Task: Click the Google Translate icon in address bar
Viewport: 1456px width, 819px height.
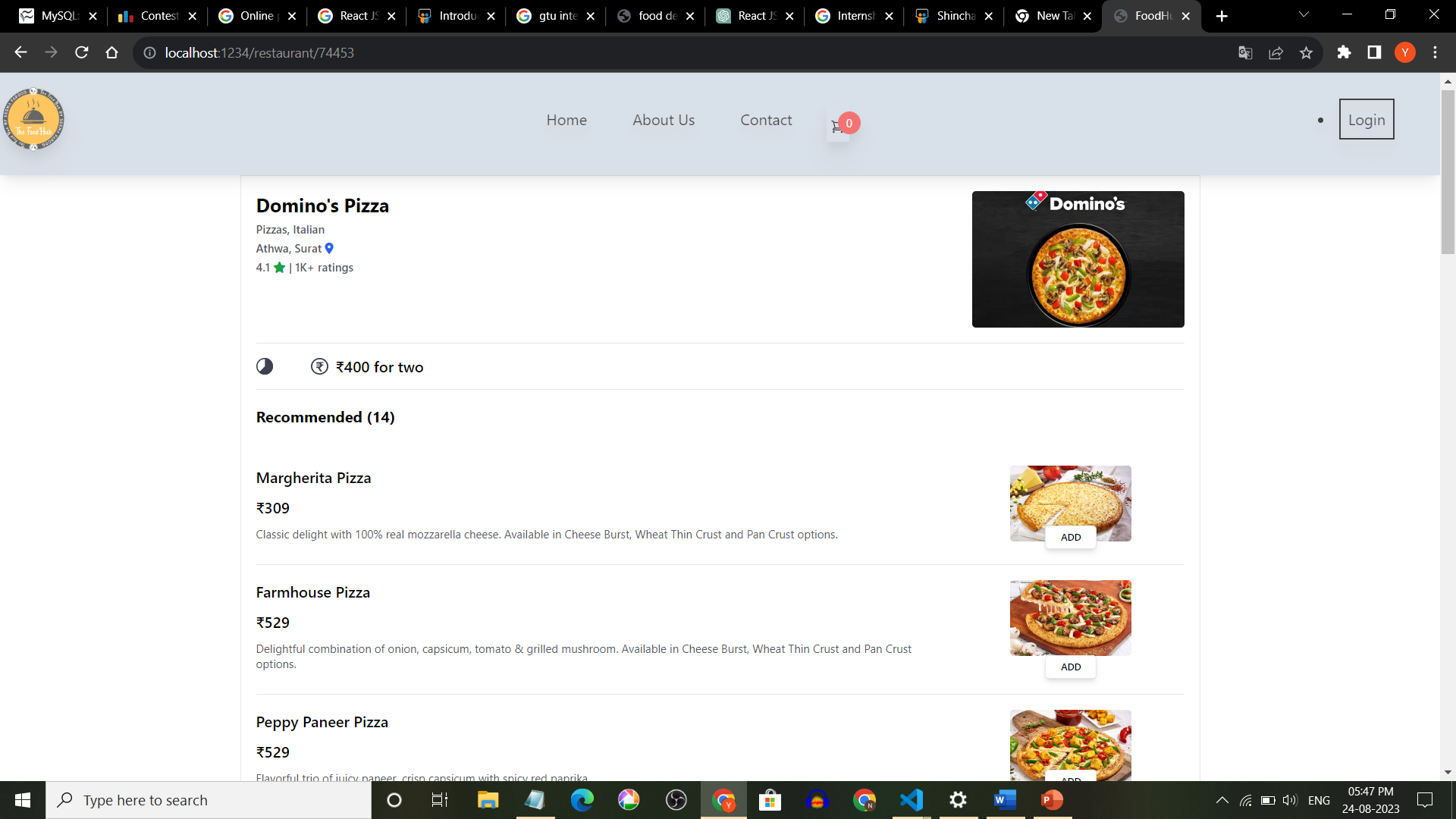Action: [x=1245, y=52]
